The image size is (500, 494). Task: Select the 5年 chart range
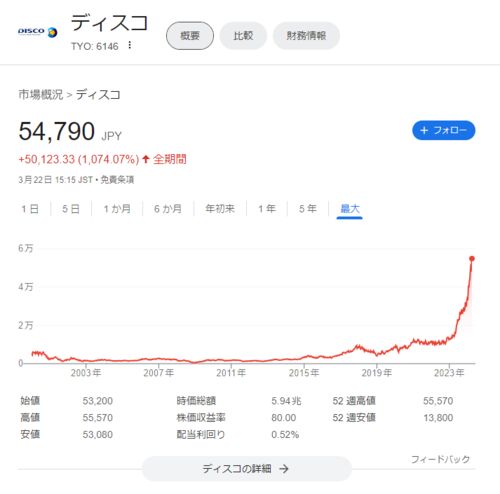(307, 209)
